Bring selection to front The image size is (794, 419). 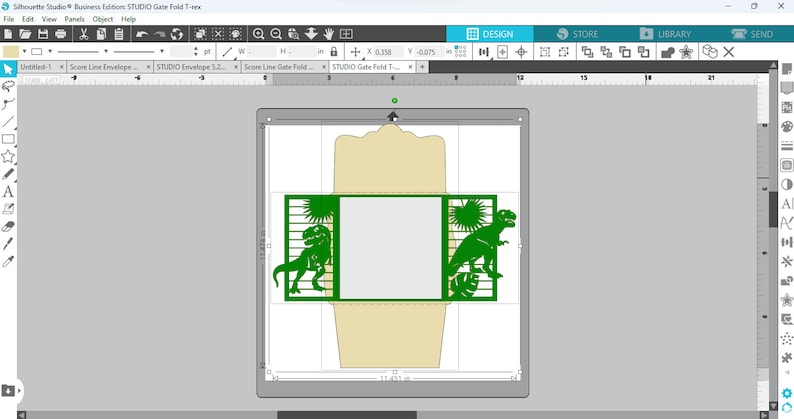pyautogui.click(x=587, y=52)
